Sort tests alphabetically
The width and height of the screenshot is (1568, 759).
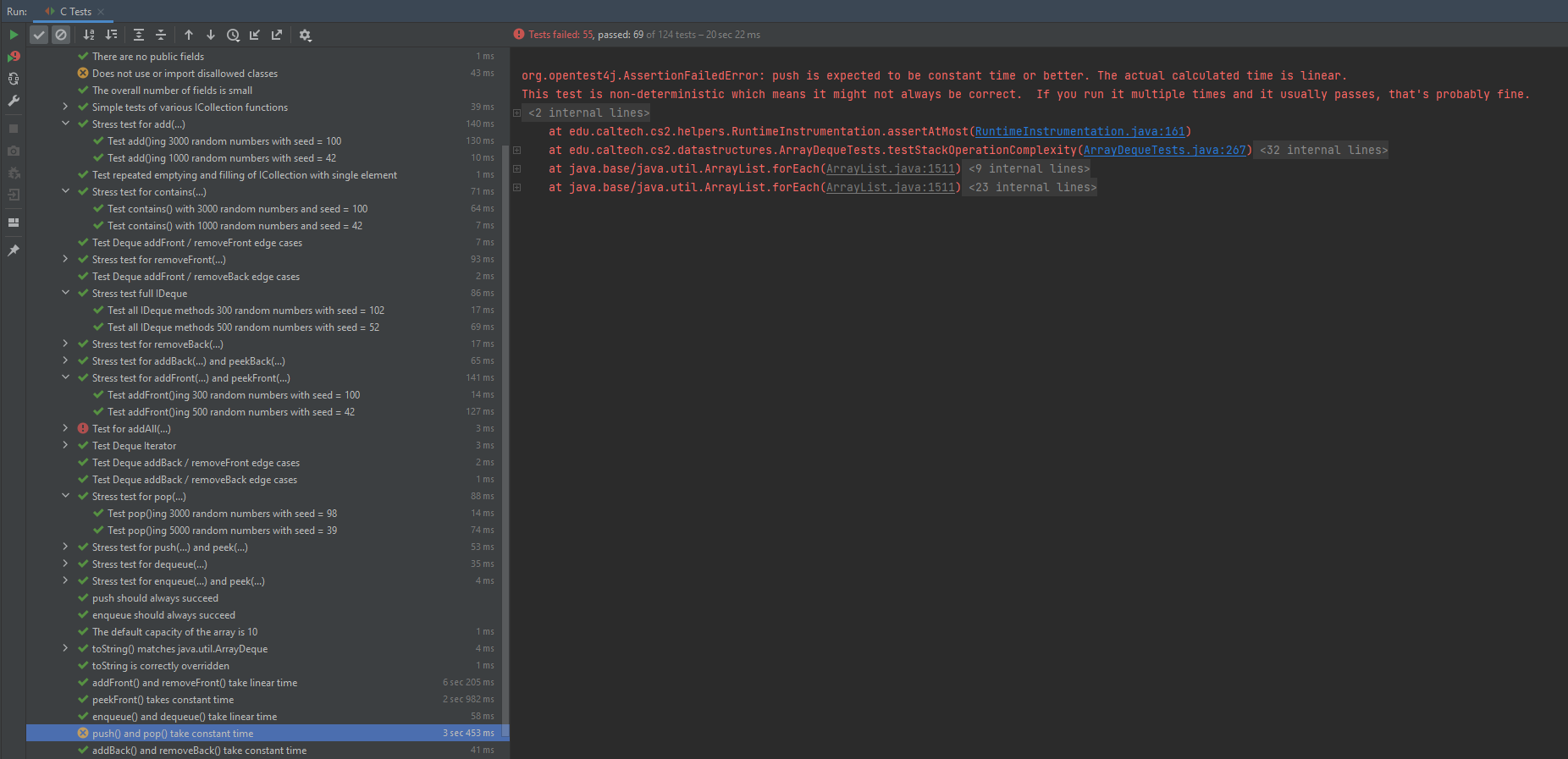[89, 35]
